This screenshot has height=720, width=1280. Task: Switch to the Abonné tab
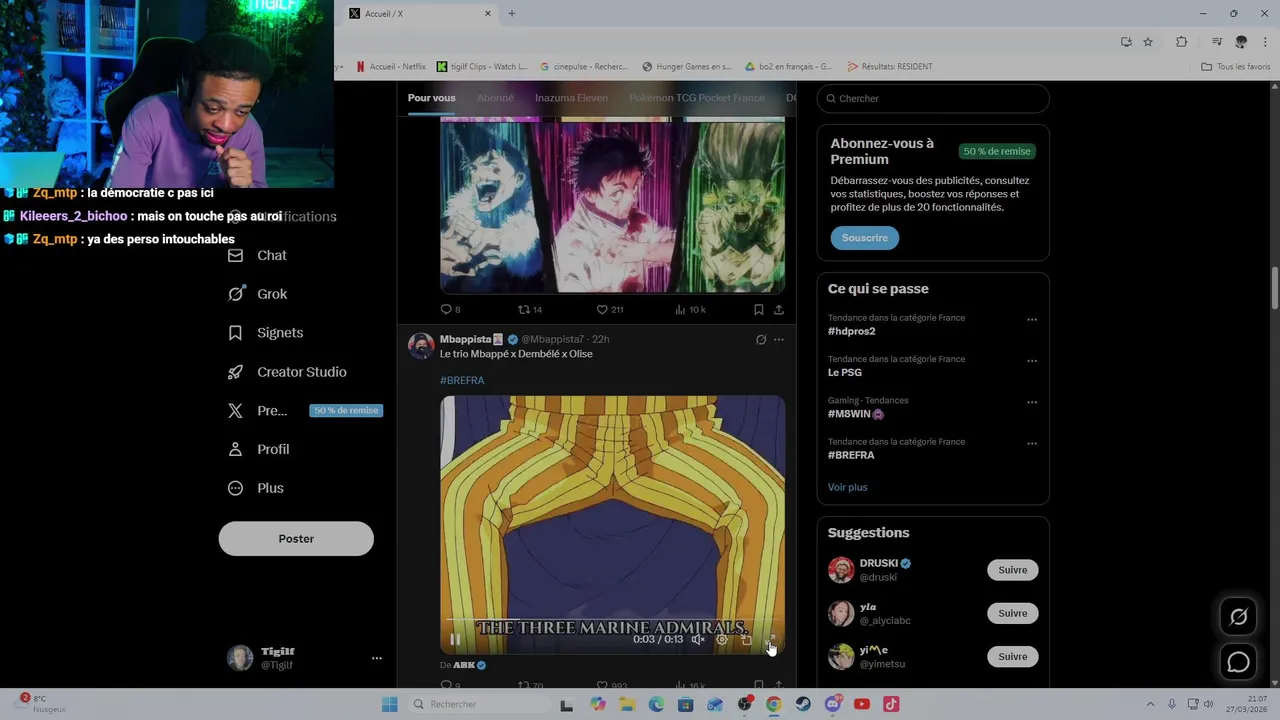(x=495, y=98)
